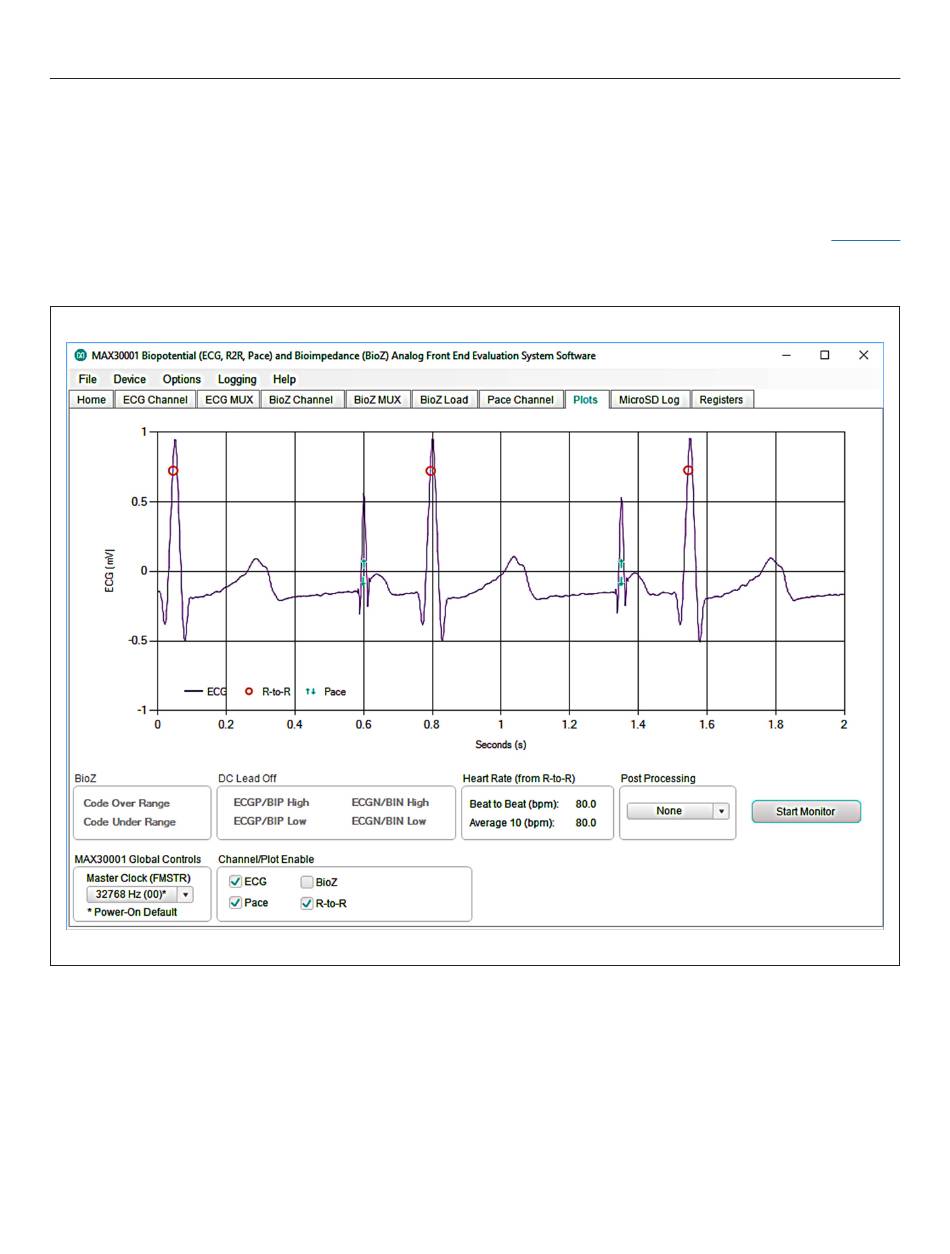Click the ECG line legend swatch
The image size is (950, 1254).
point(193,691)
